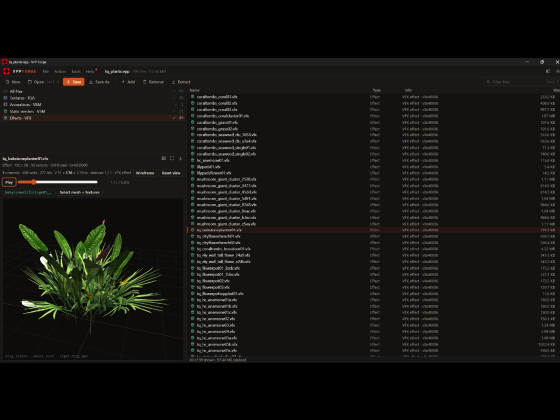This screenshot has width=560, height=420.
Task: Toggle the Animations category checkmark
Action: coord(176,105)
